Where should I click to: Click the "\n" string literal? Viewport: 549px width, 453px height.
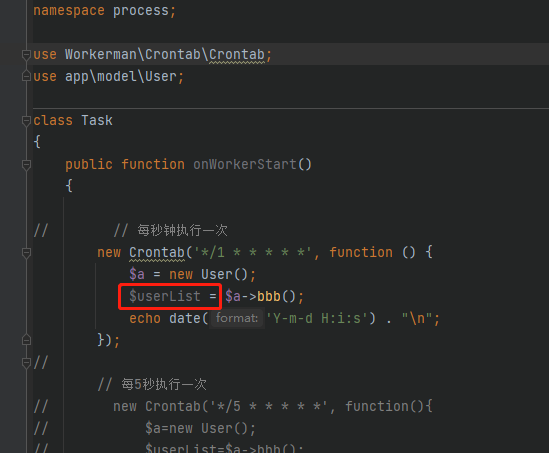click(417, 319)
